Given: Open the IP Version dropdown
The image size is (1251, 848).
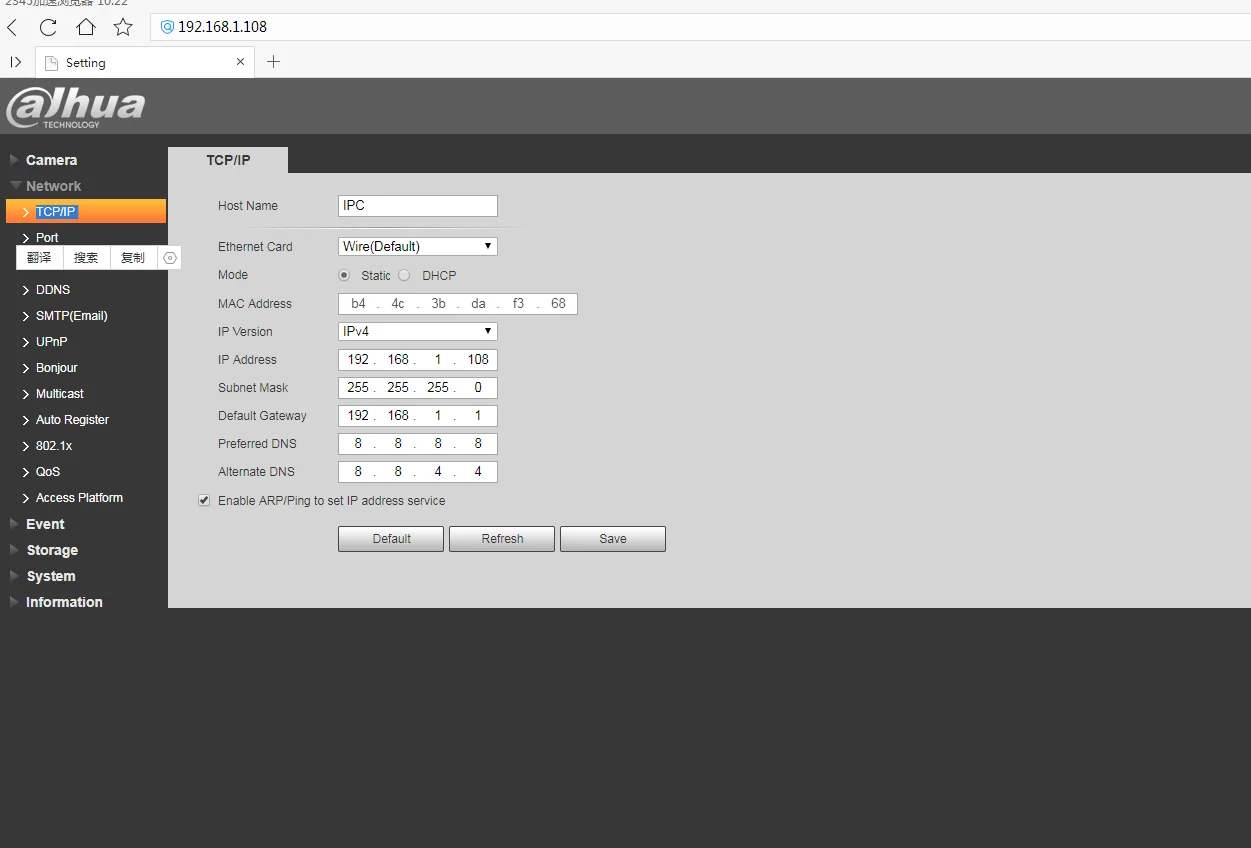Looking at the screenshot, I should pyautogui.click(x=418, y=331).
